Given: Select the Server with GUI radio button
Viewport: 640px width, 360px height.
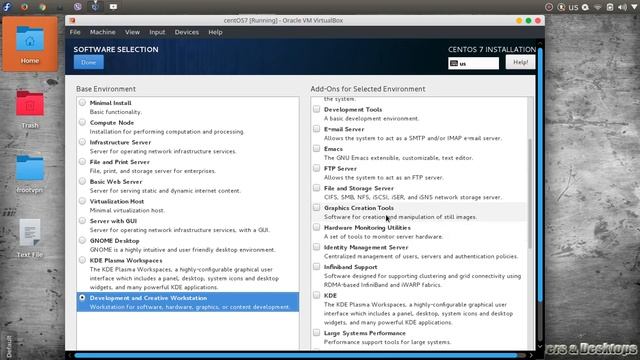Looking at the screenshot, I should [x=82, y=220].
